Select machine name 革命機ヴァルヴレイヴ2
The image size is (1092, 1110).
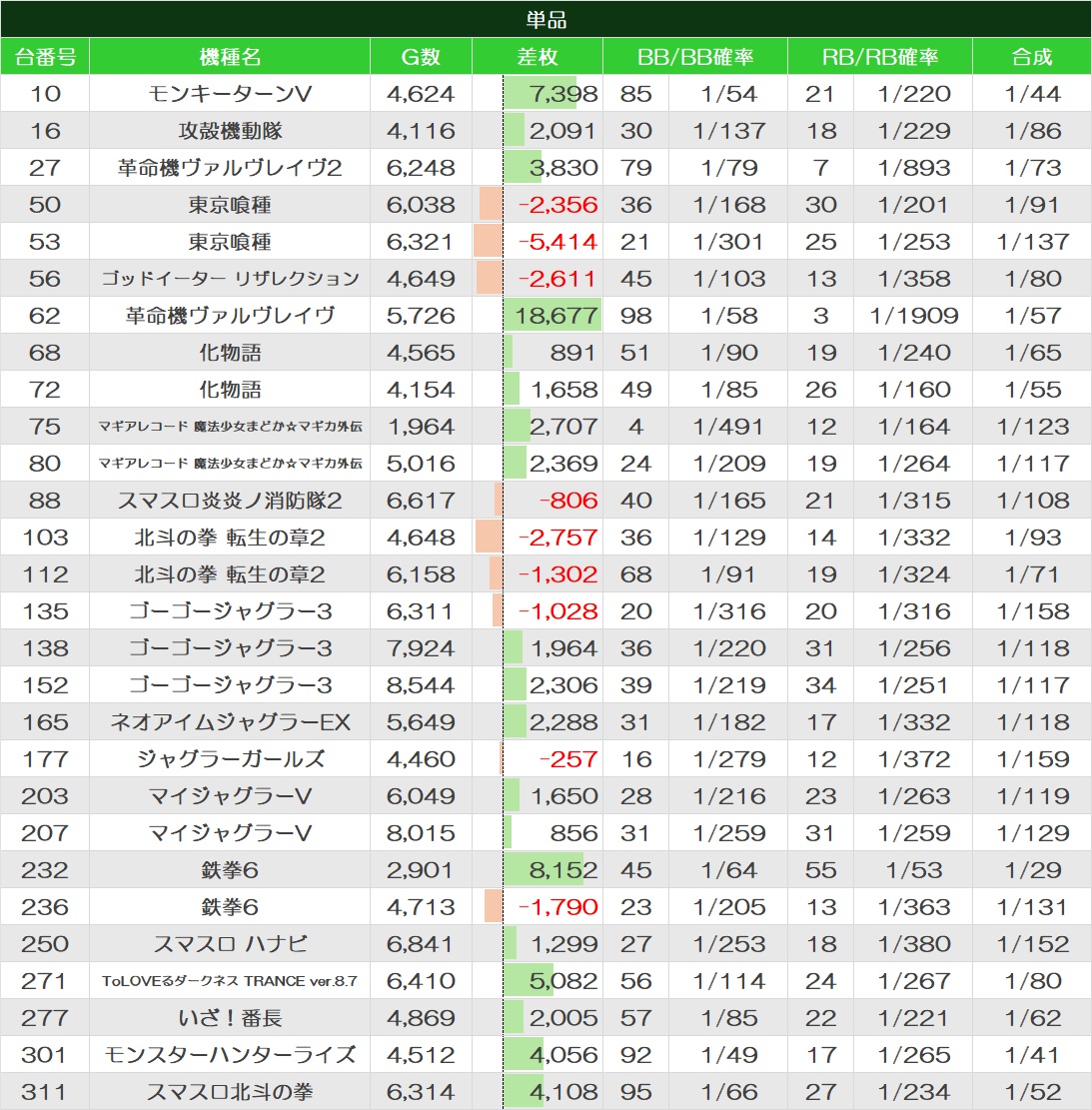(230, 168)
